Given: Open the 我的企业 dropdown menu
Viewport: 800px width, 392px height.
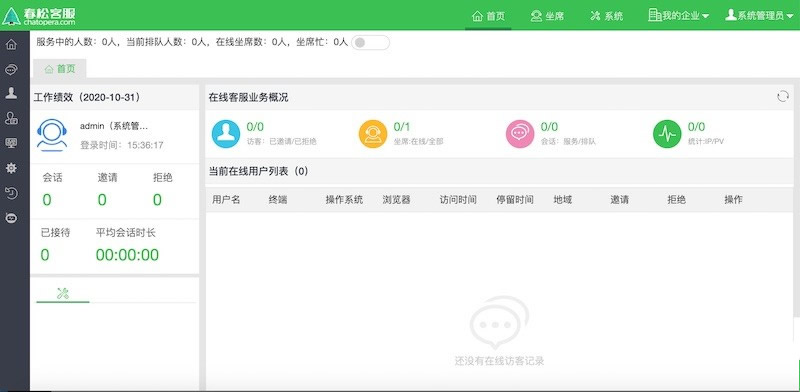Looking at the screenshot, I should [679, 15].
